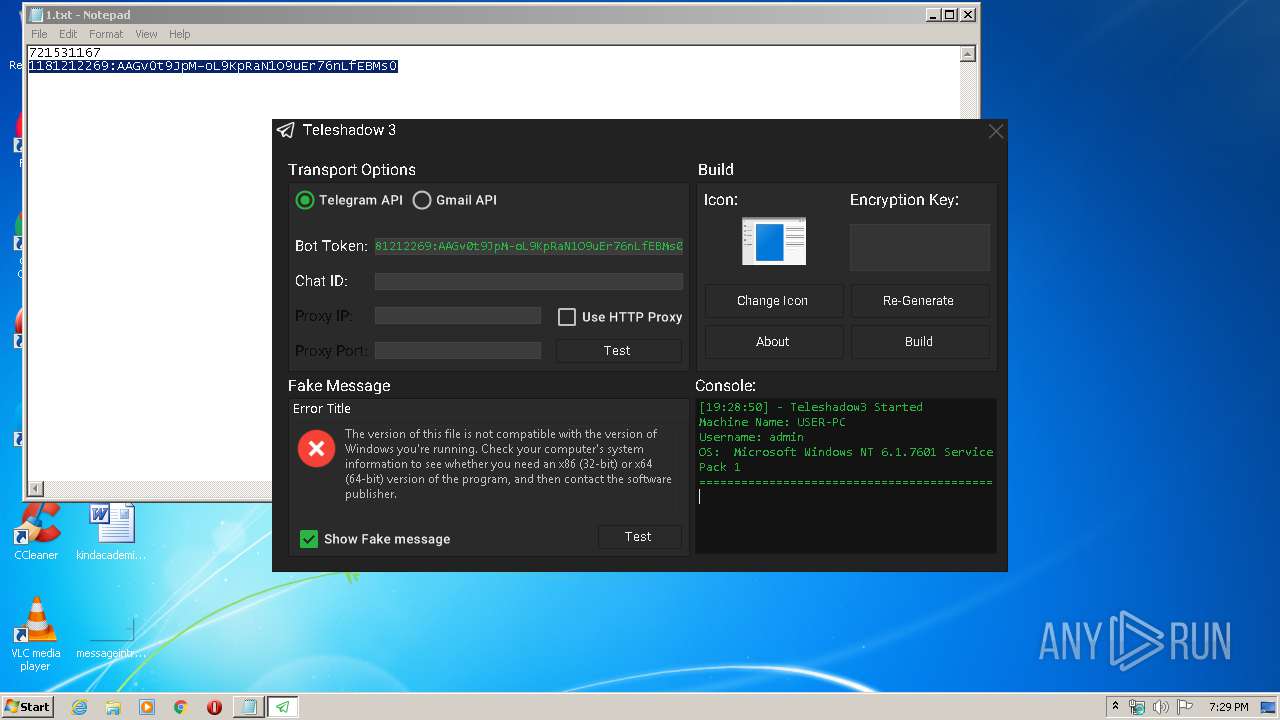Show hidden tray icons arrow

point(1115,707)
